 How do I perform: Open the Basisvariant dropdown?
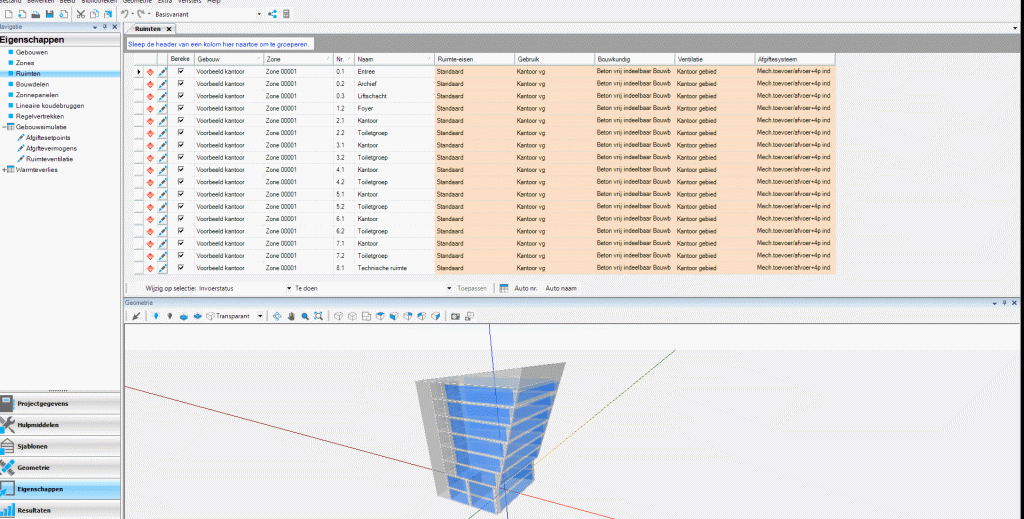coord(259,14)
